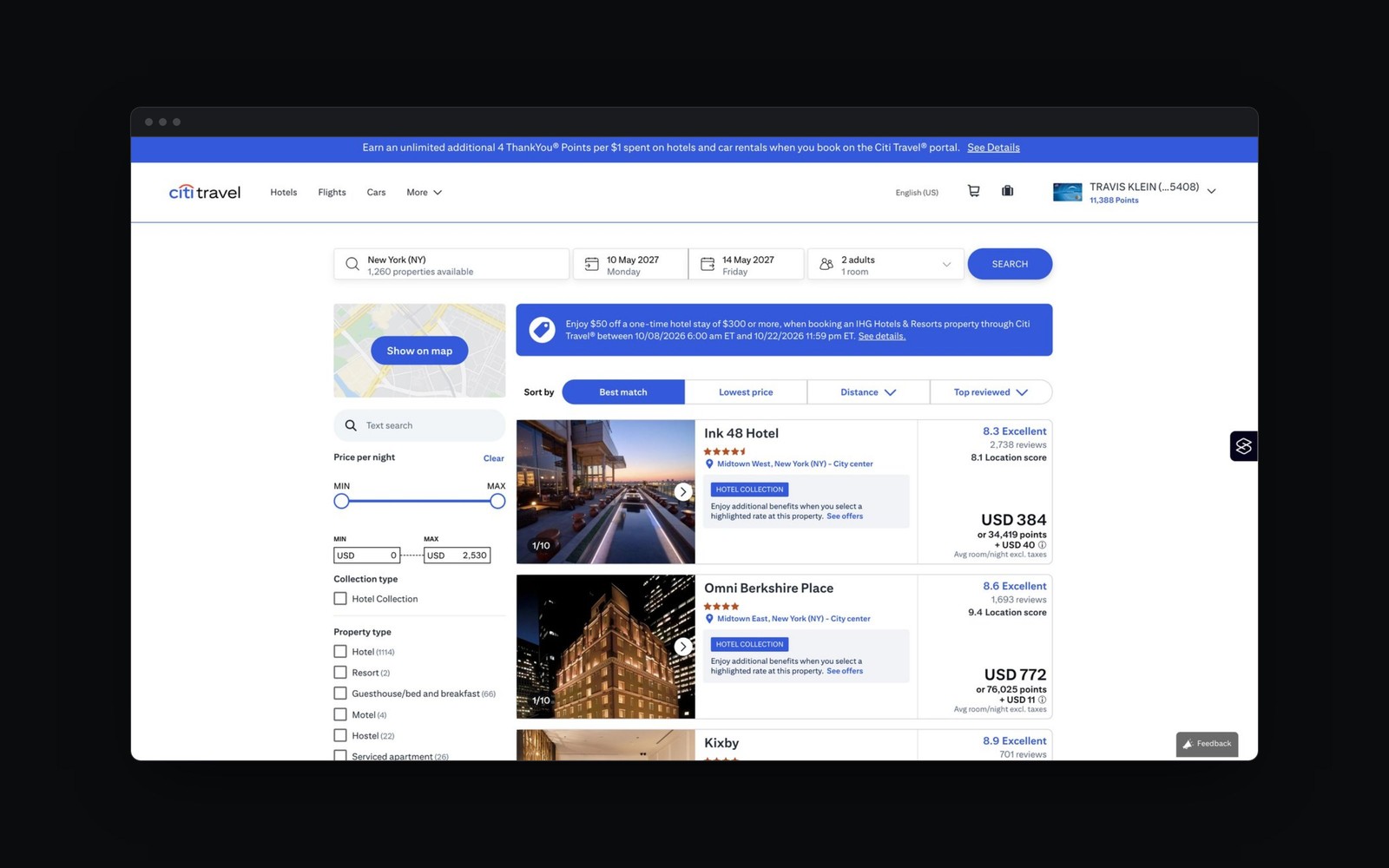Go to Hotels in navigation

(284, 193)
